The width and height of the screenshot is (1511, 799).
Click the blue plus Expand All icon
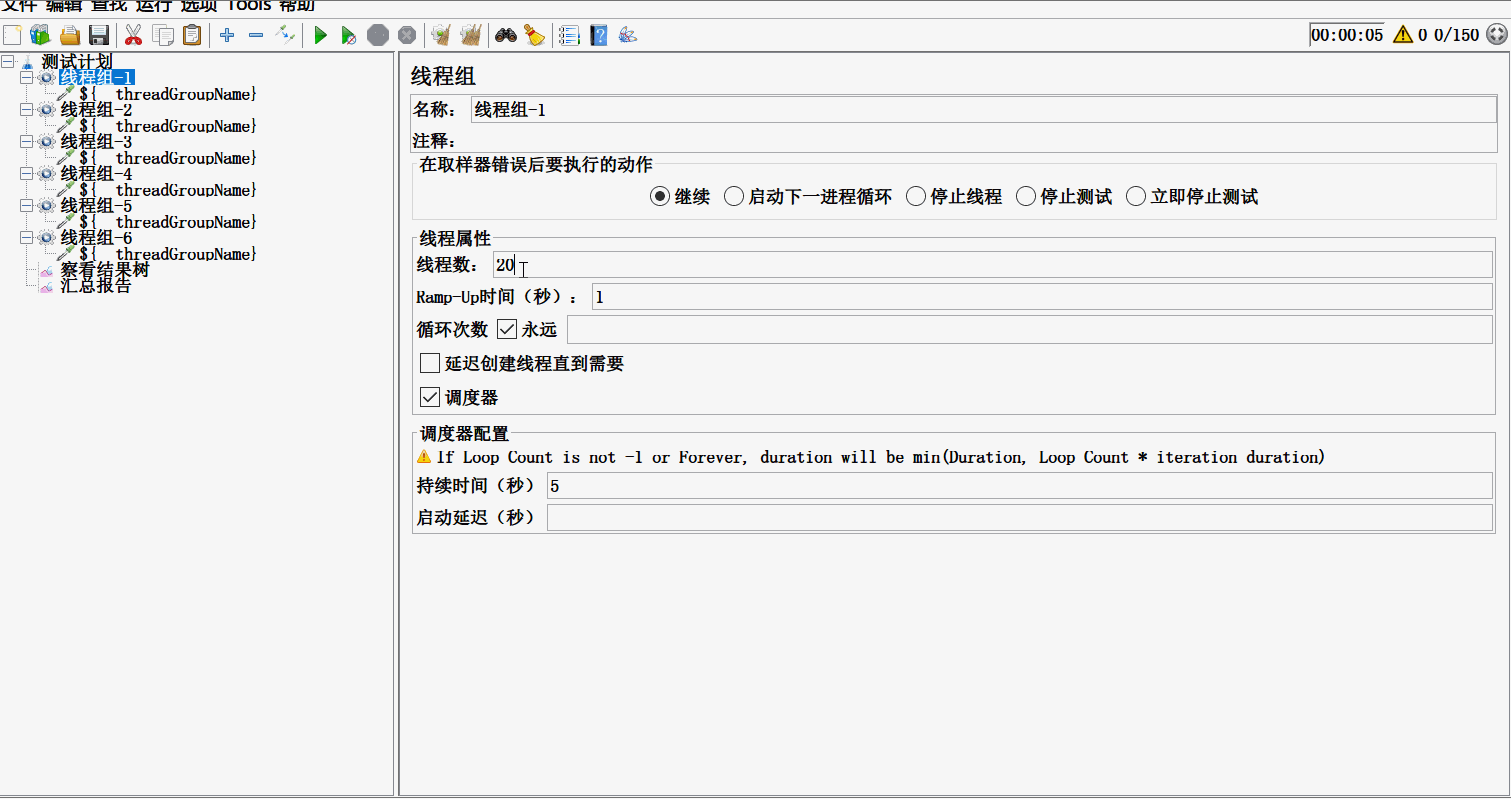click(227, 36)
